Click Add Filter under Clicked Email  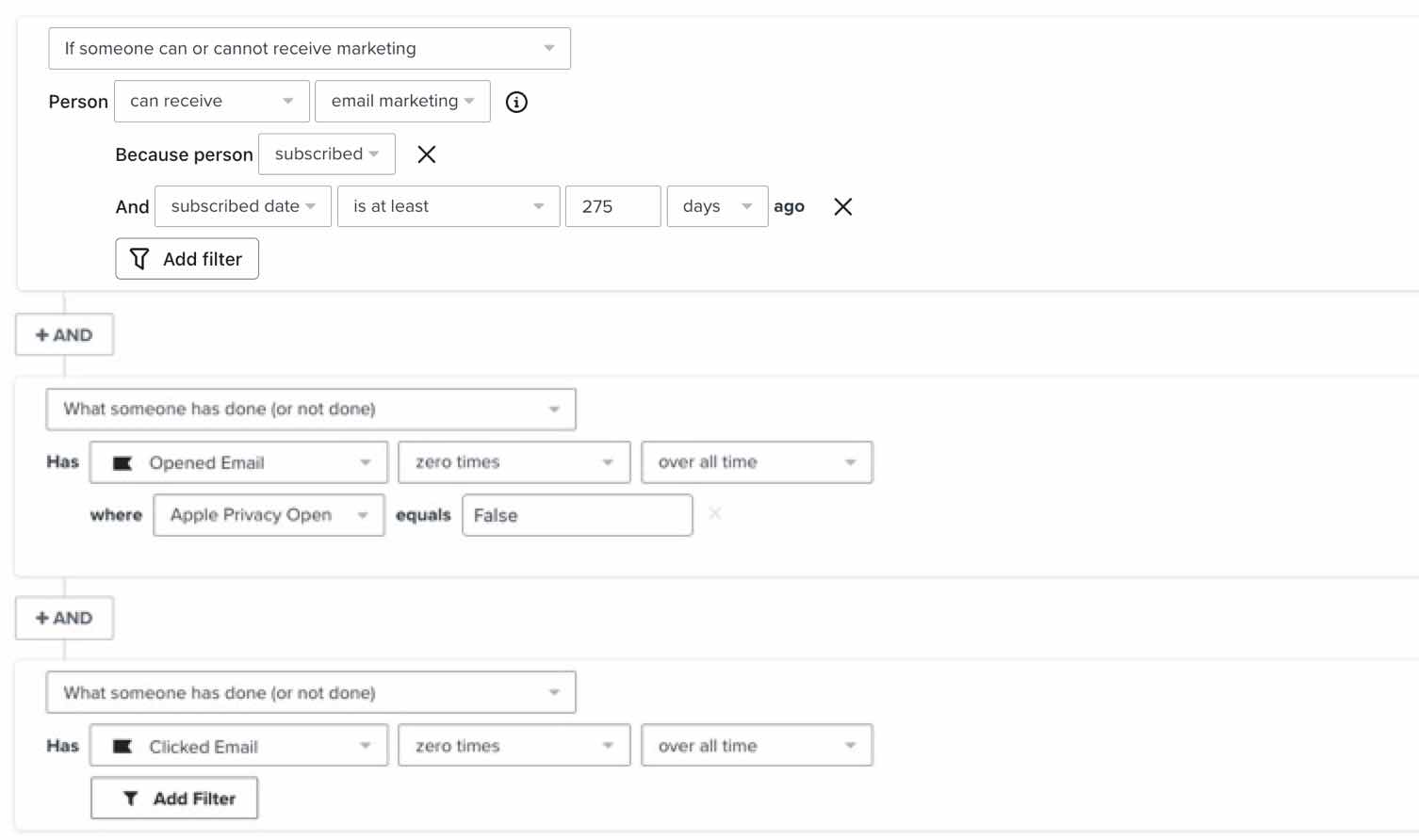tap(174, 799)
